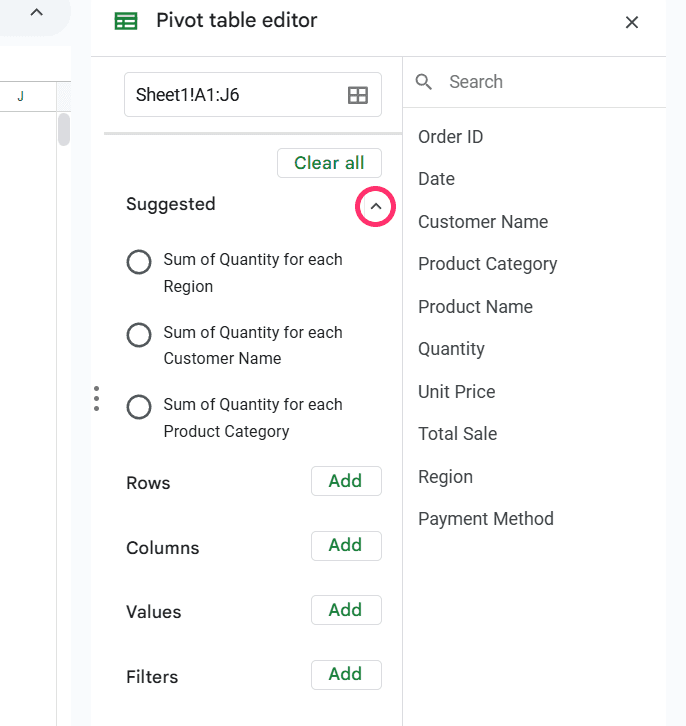The width and height of the screenshot is (686, 726).
Task: Select the Region field in list
Action: coord(445,477)
